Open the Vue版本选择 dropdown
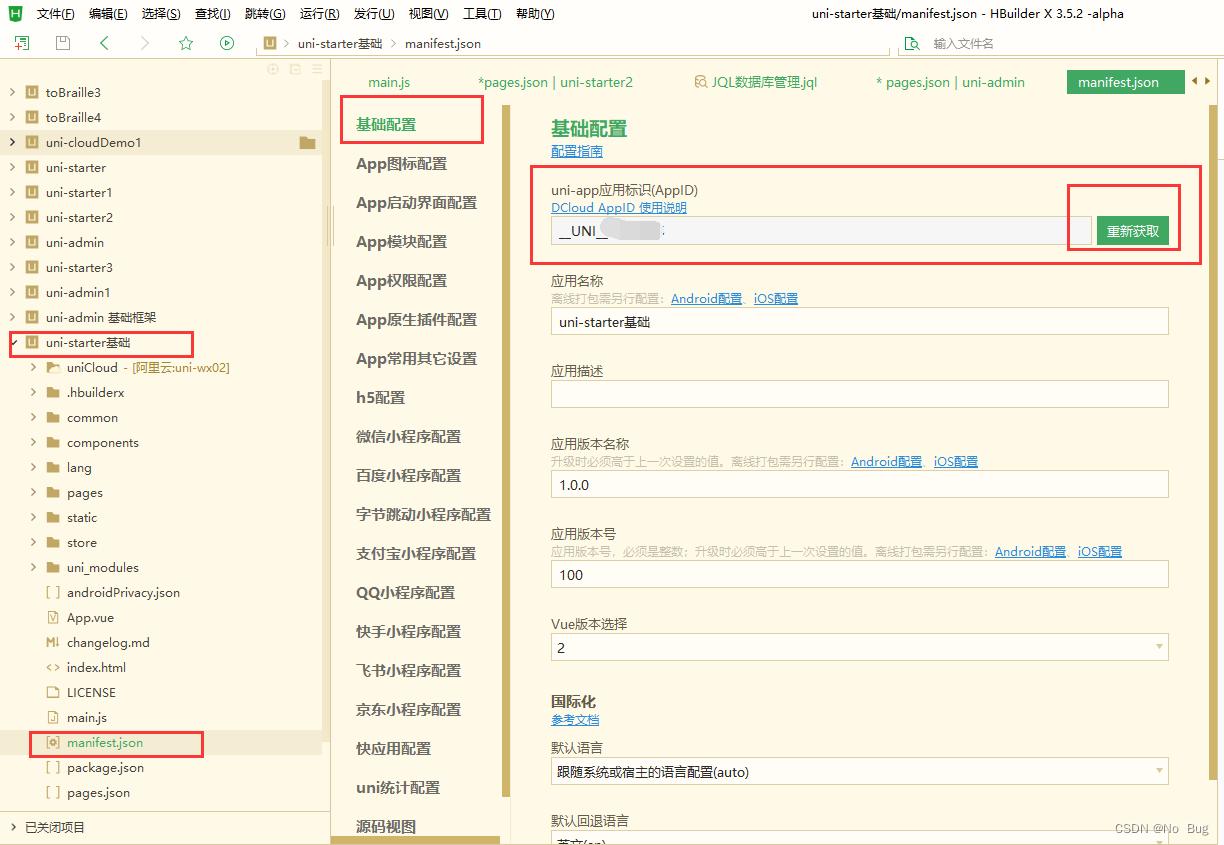1224x845 pixels. tap(860, 647)
